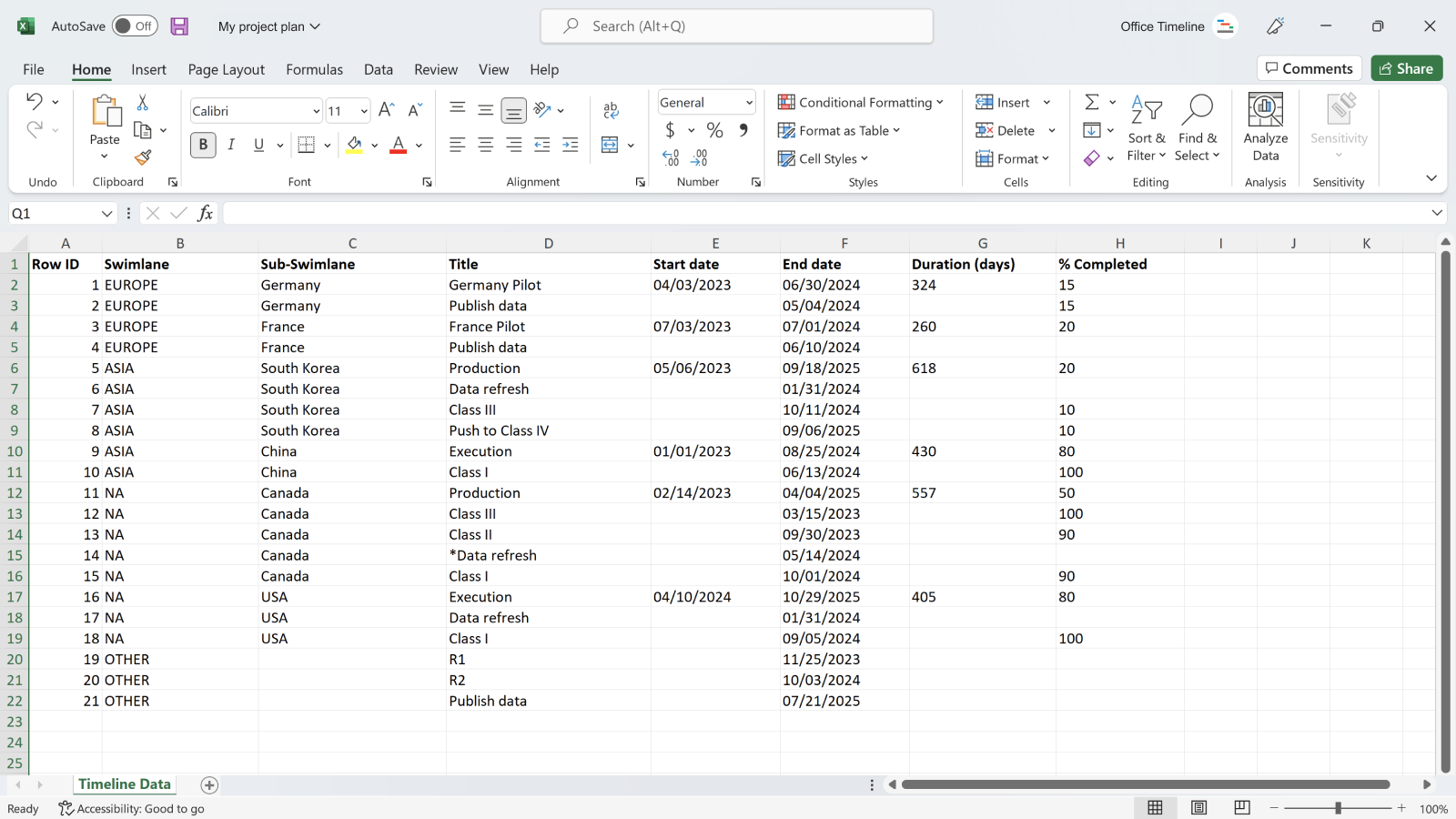This screenshot has width=1456, height=819.
Task: Apply Italic formatting to selection
Action: 231,145
